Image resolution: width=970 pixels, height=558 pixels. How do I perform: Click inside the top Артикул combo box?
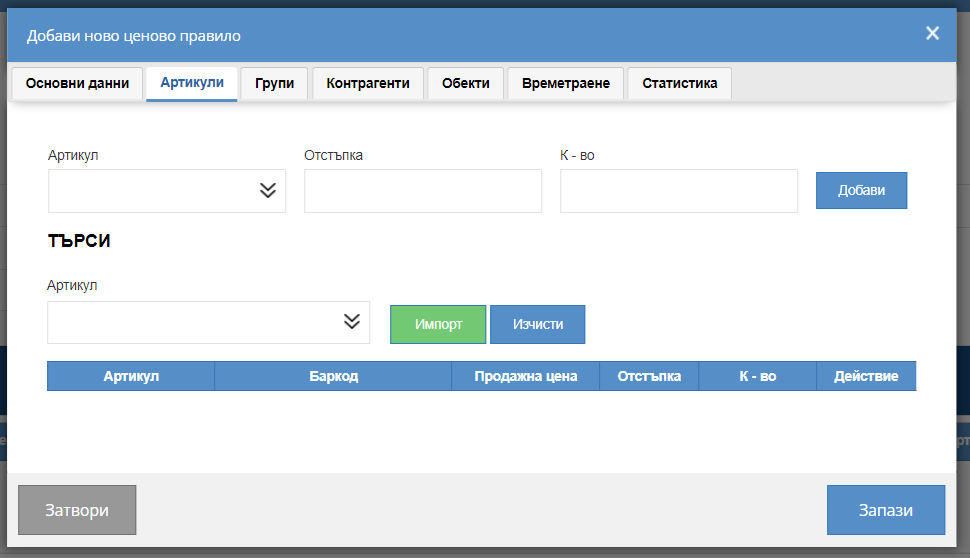coord(167,191)
